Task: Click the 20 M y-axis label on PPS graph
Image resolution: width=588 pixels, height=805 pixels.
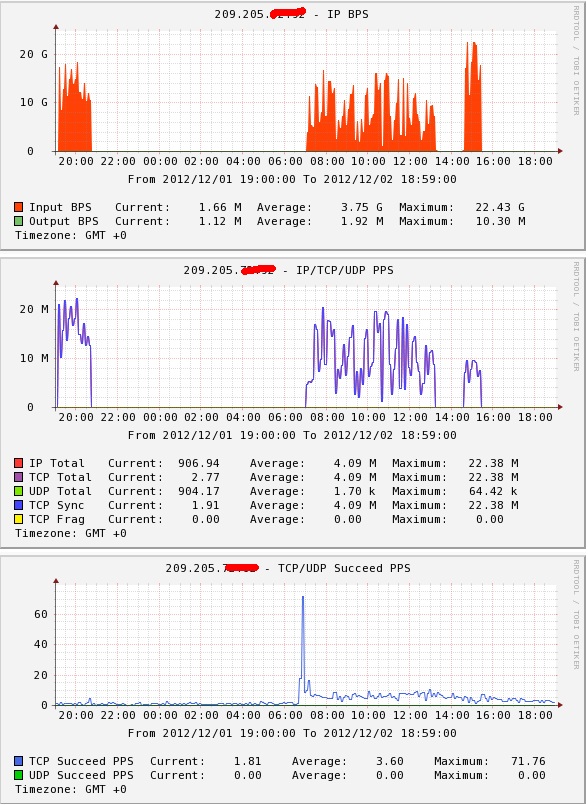Action: pyautogui.click(x=34, y=309)
